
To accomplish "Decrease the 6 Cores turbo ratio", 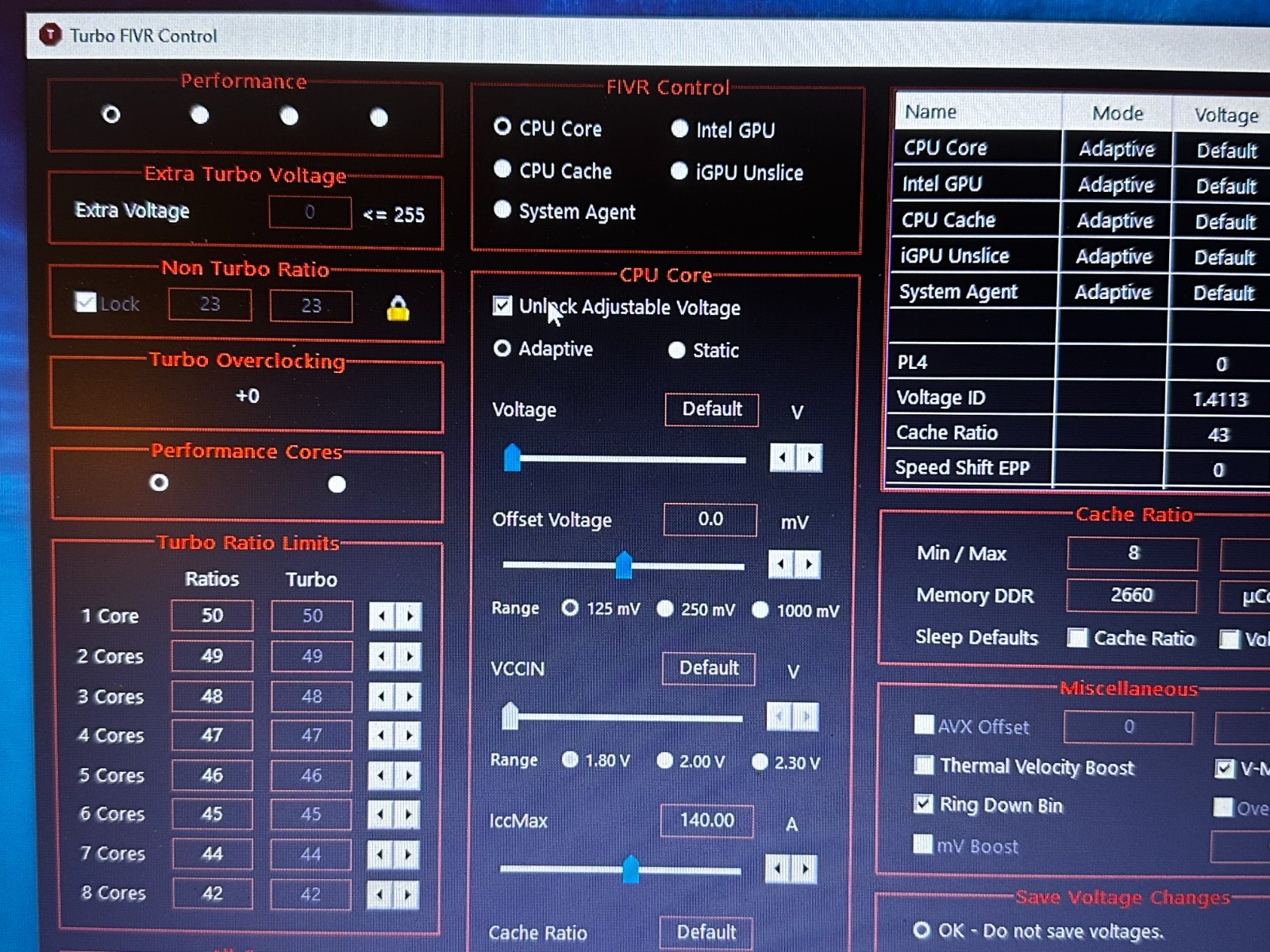I will click(380, 815).
